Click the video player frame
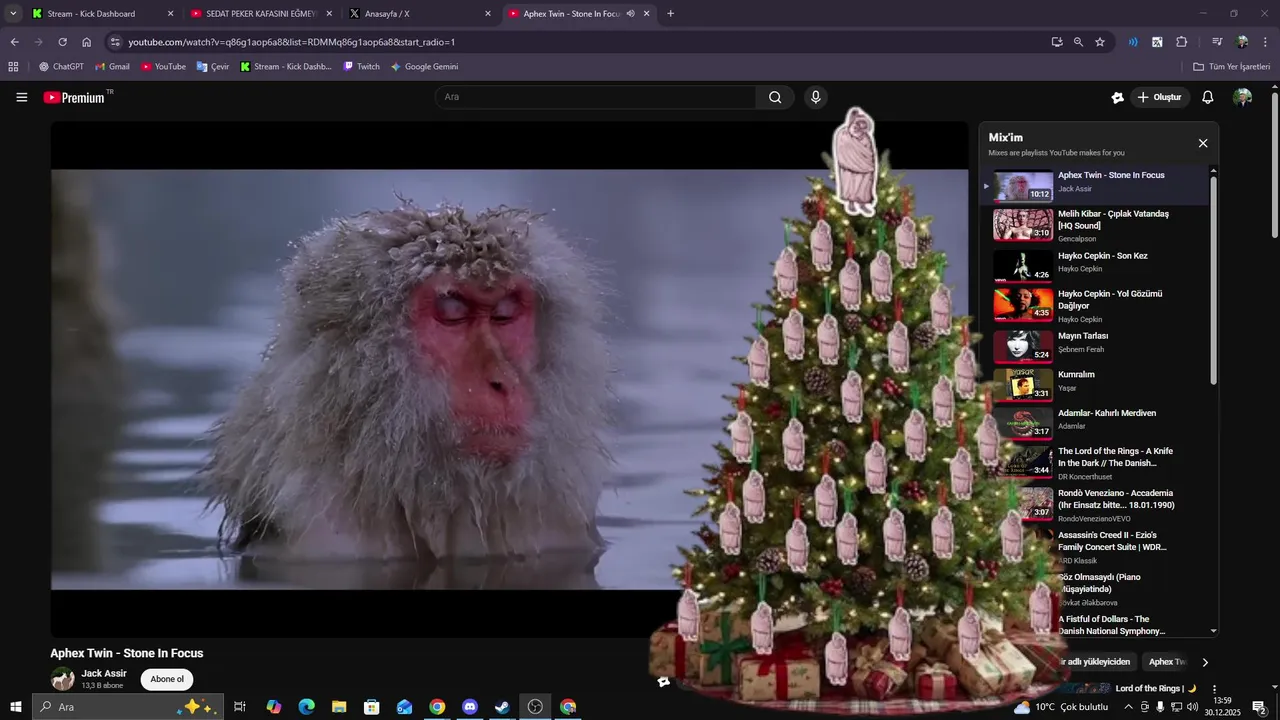 pos(509,379)
